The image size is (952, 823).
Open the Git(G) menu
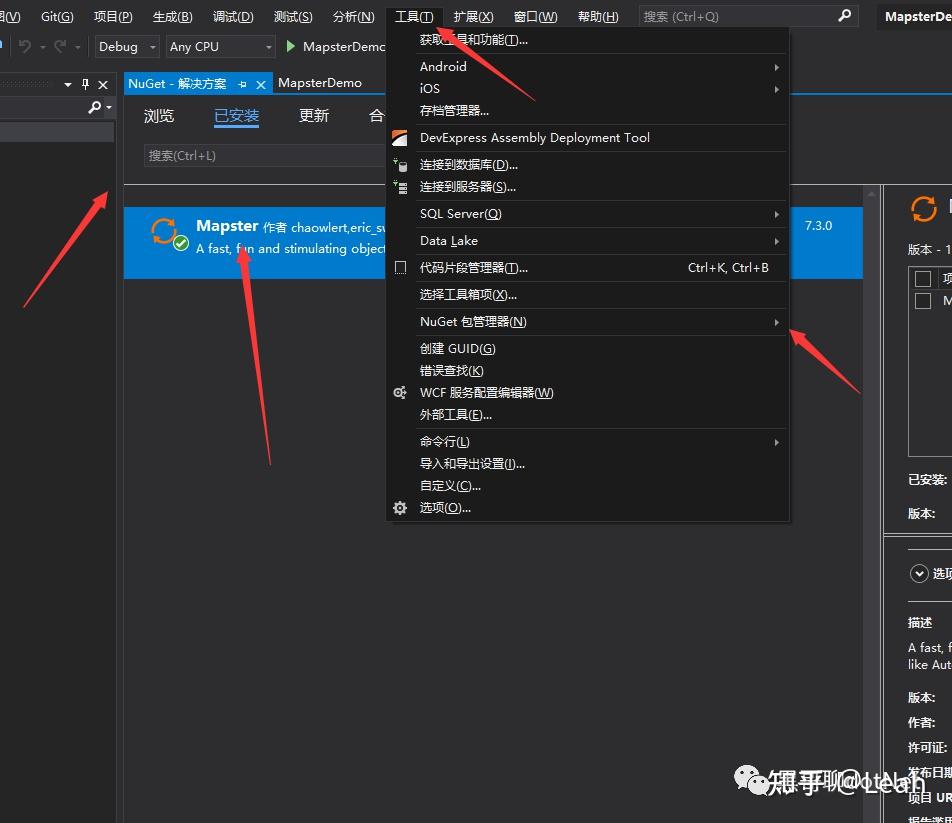(x=57, y=16)
